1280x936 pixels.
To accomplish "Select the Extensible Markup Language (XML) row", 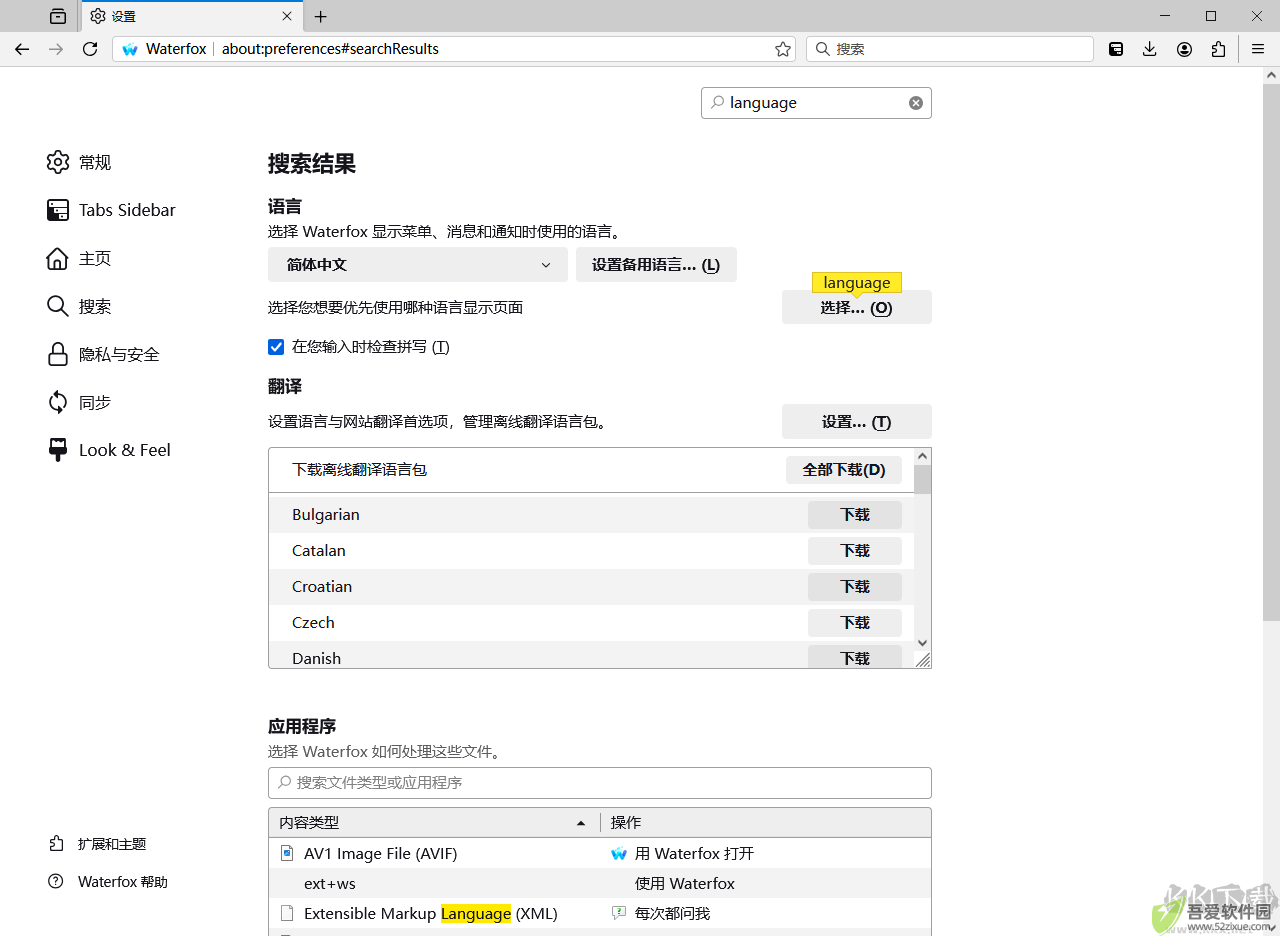I will 600,914.
